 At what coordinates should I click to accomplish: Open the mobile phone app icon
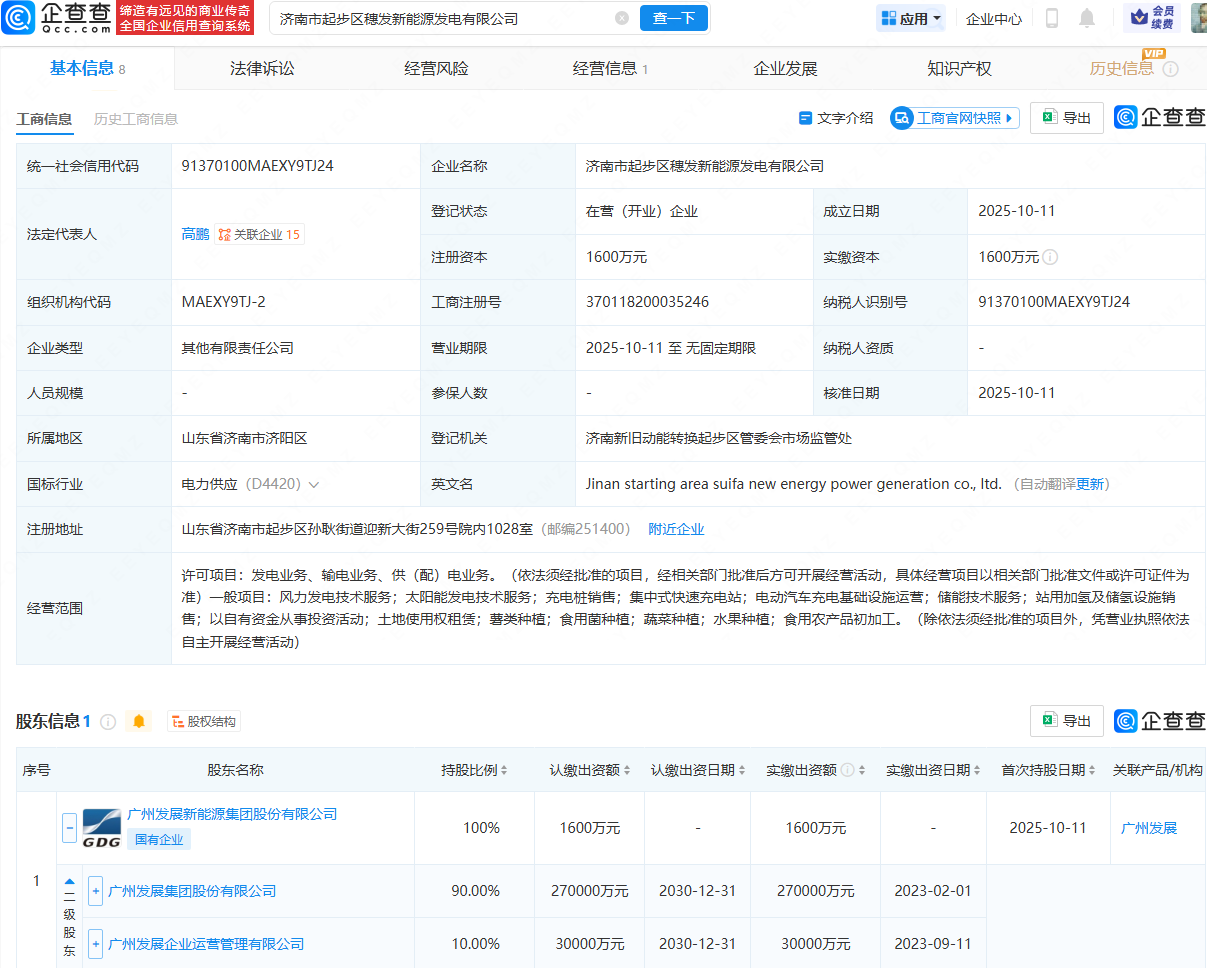pyautogui.click(x=1052, y=18)
